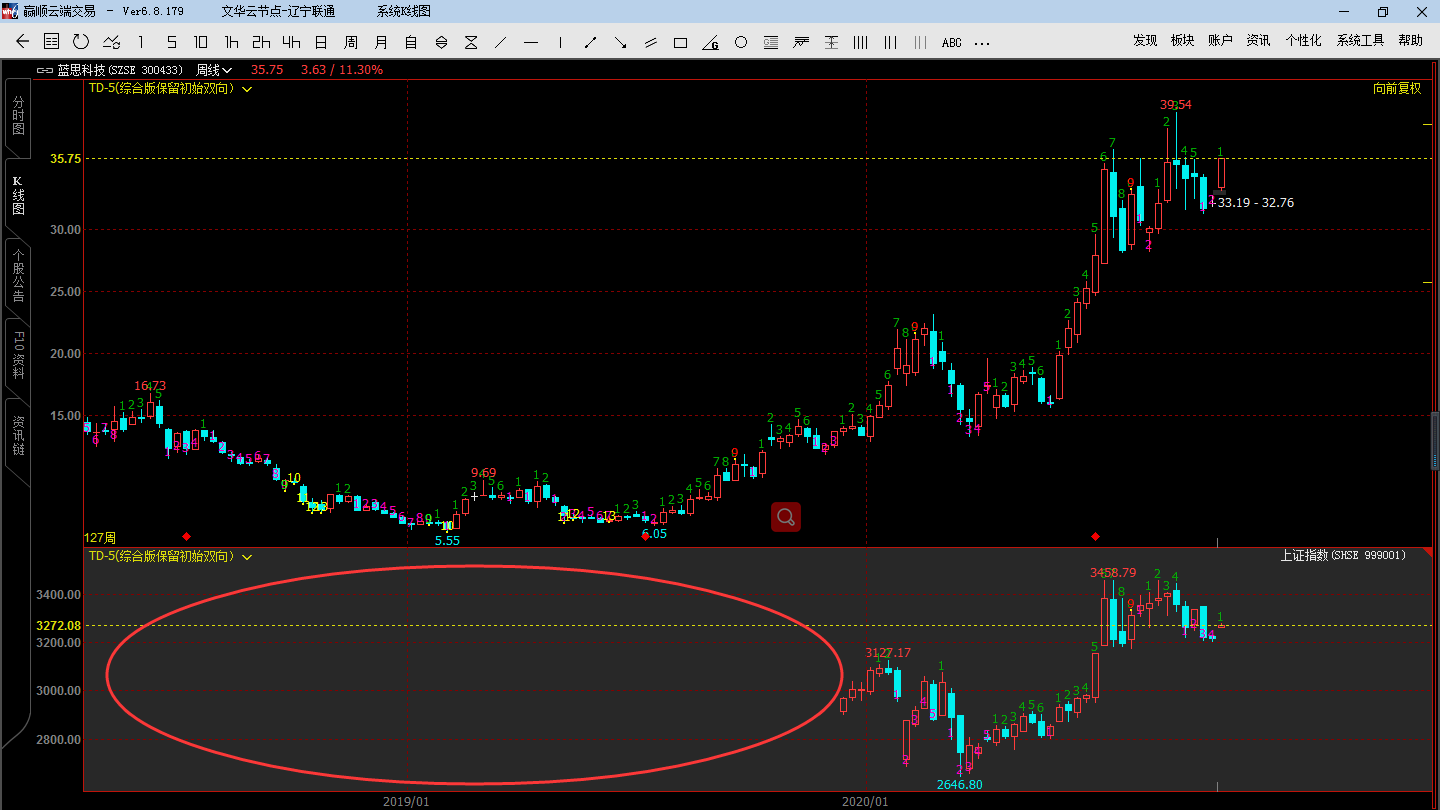Image resolution: width=1440 pixels, height=810 pixels.
Task: Switch to the 资讯链 side tab
Action: [18, 436]
